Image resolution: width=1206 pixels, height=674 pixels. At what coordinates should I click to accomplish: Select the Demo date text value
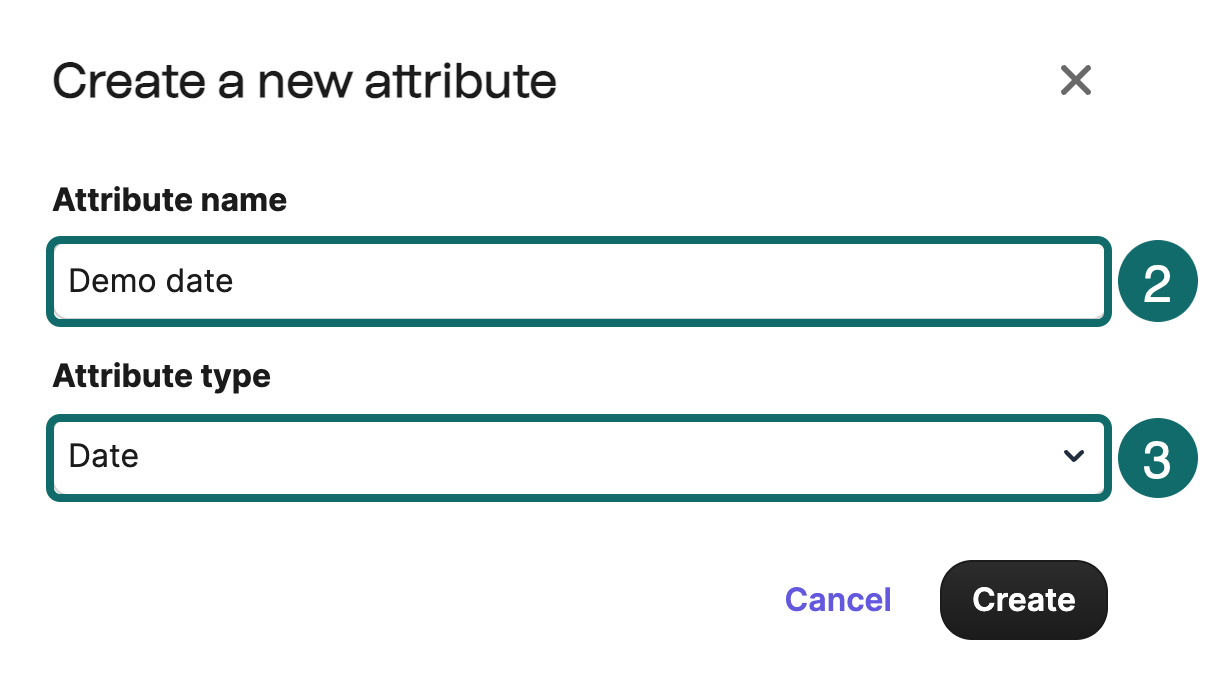point(149,281)
